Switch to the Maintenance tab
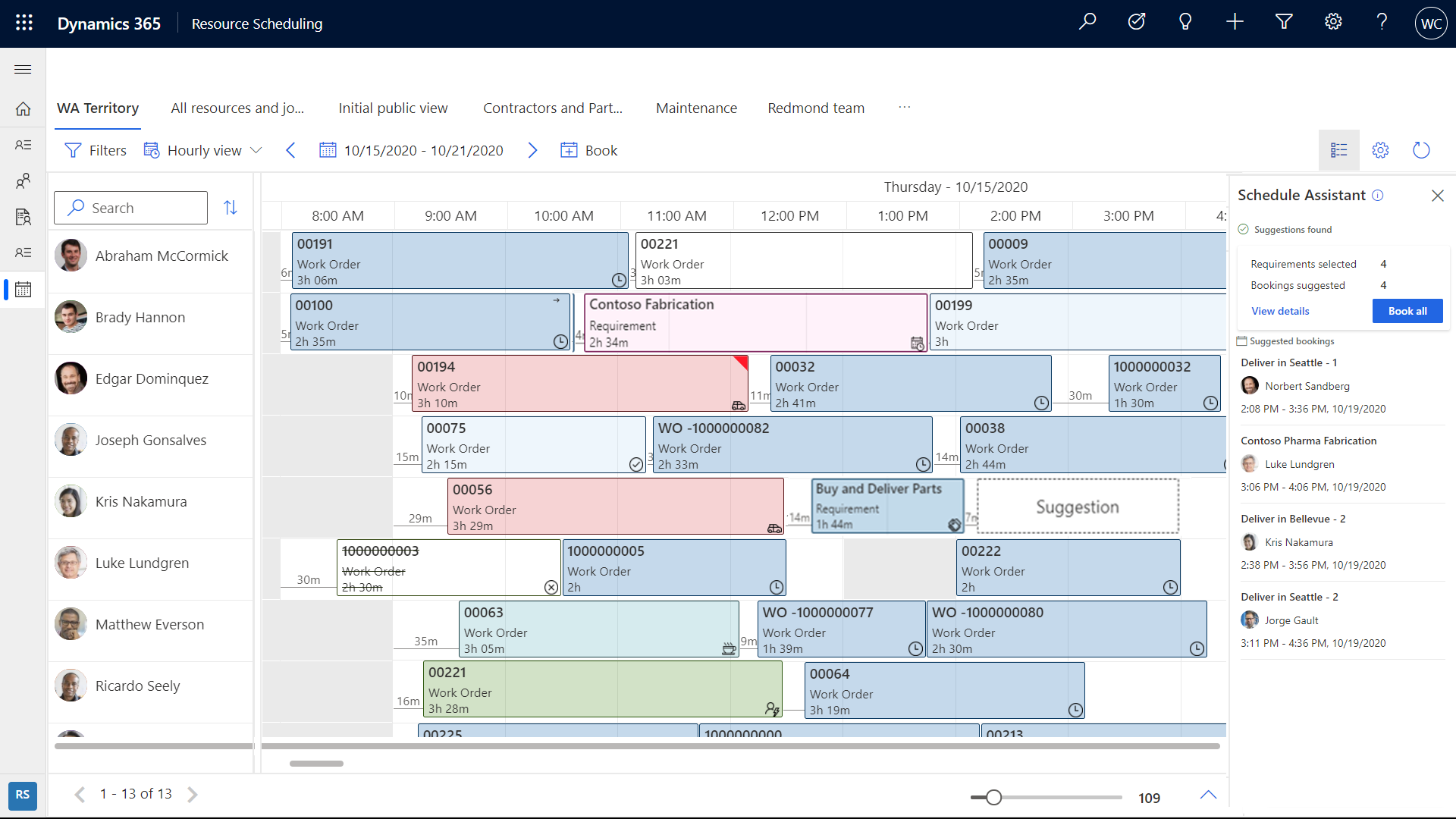This screenshot has width=1456, height=819. pos(696,108)
